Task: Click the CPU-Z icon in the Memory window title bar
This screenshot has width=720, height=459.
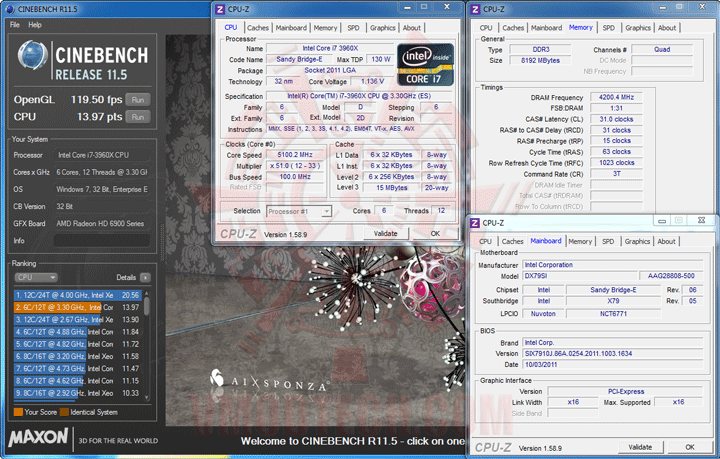Action: 476,9
